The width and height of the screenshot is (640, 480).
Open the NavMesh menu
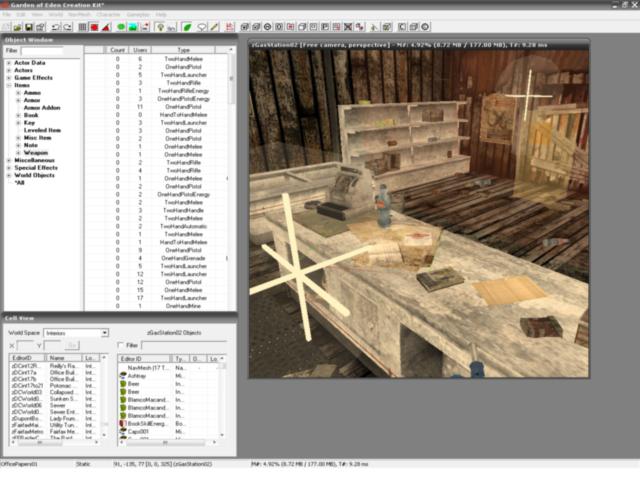coord(80,14)
